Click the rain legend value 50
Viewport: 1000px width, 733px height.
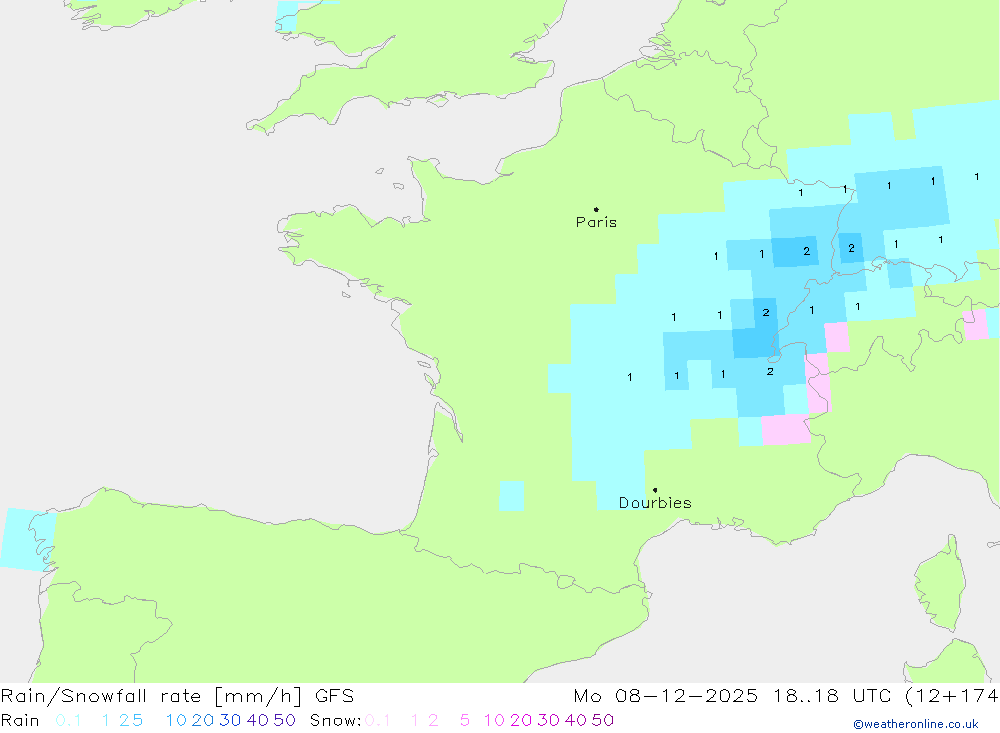pyautogui.click(x=284, y=720)
